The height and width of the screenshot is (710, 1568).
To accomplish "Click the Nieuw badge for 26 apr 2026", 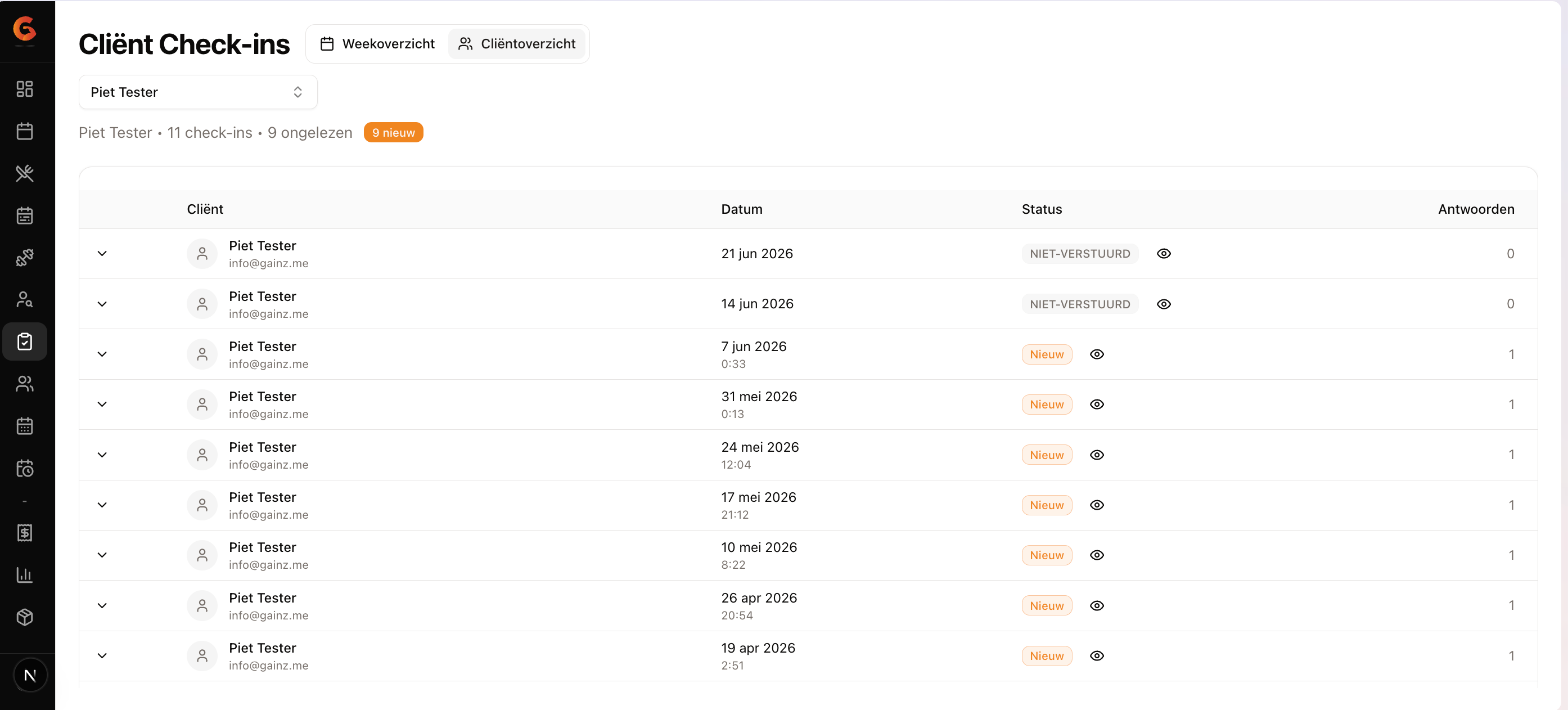I will 1046,605.
